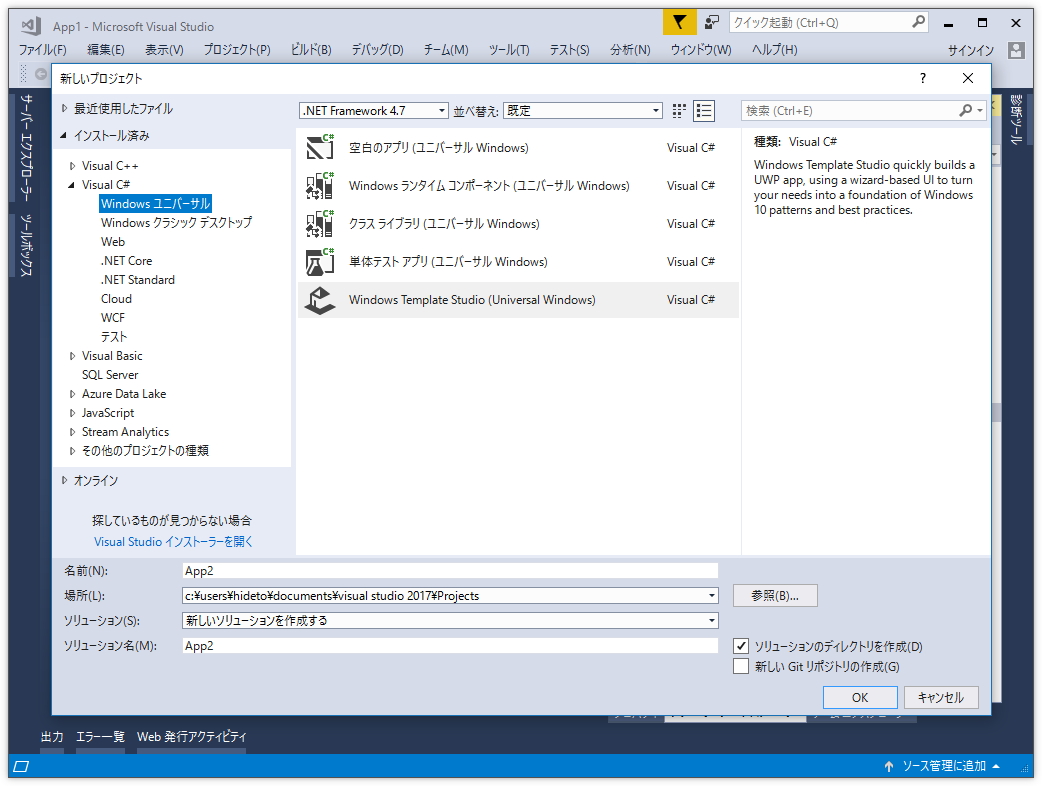Viewport: 1042px width, 786px height.
Task: Toggle create solution directory checkbox
Action: [741, 646]
